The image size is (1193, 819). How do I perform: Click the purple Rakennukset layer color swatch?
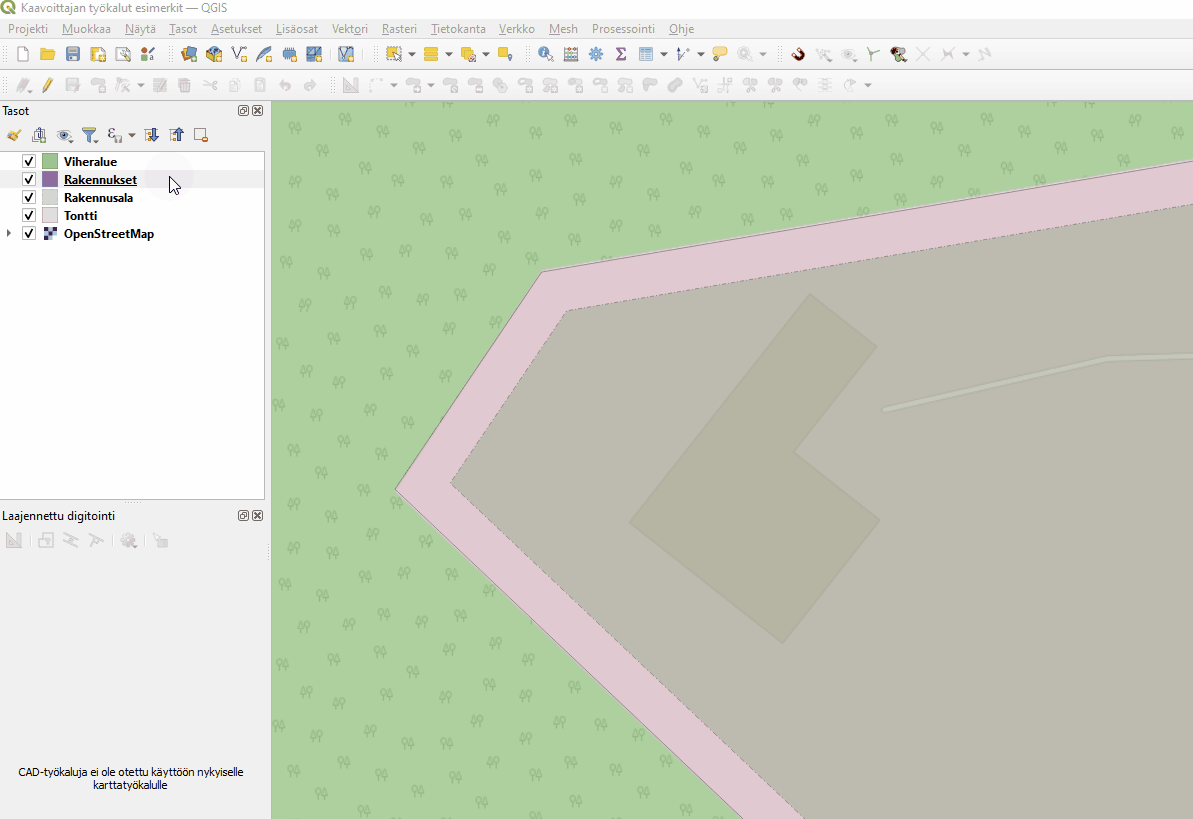(50, 180)
